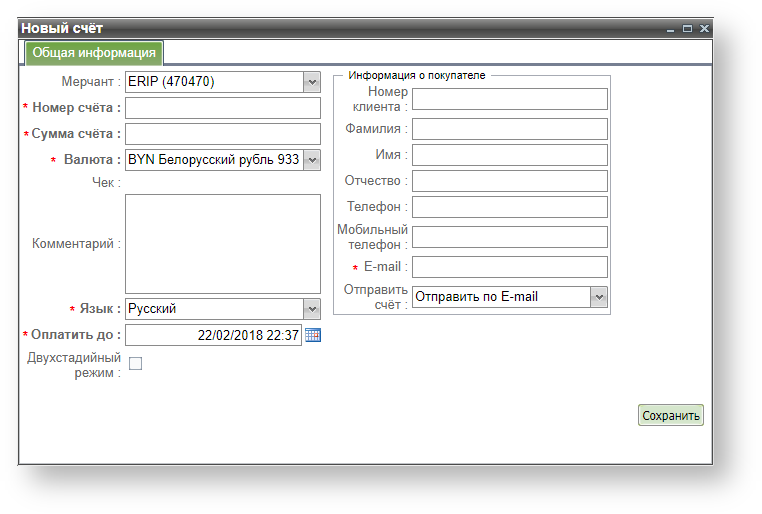This screenshot has height=514, width=762.
Task: Select the Оплатить до date field
Action: (x=213, y=335)
